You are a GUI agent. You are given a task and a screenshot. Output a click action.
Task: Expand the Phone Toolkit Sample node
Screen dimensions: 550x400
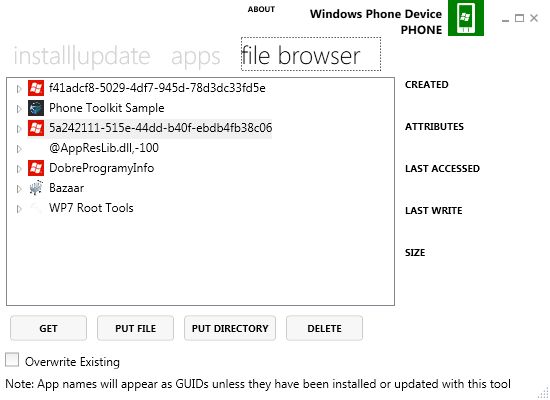coord(19,109)
